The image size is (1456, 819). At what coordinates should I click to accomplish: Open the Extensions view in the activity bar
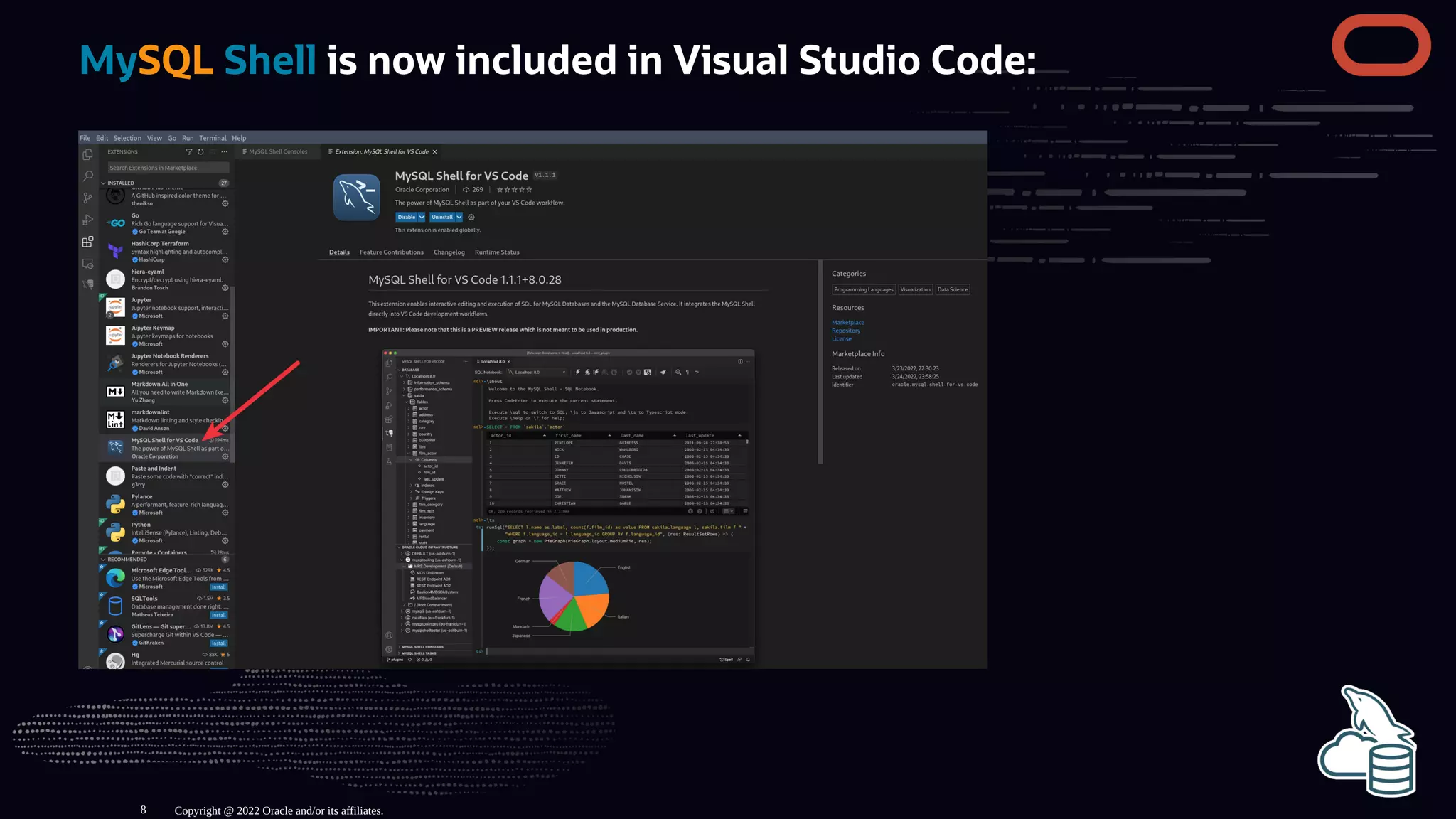click(x=87, y=242)
